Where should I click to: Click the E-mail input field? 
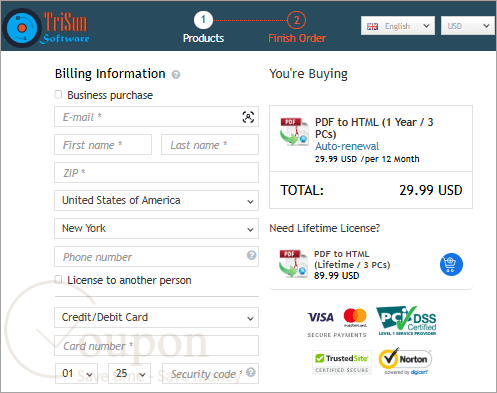coord(156,117)
